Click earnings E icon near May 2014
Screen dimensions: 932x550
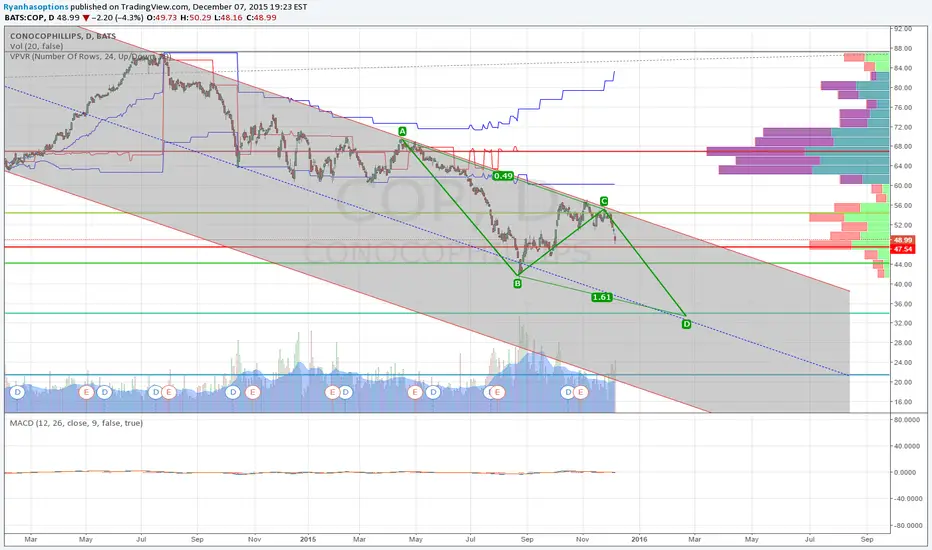86,392
